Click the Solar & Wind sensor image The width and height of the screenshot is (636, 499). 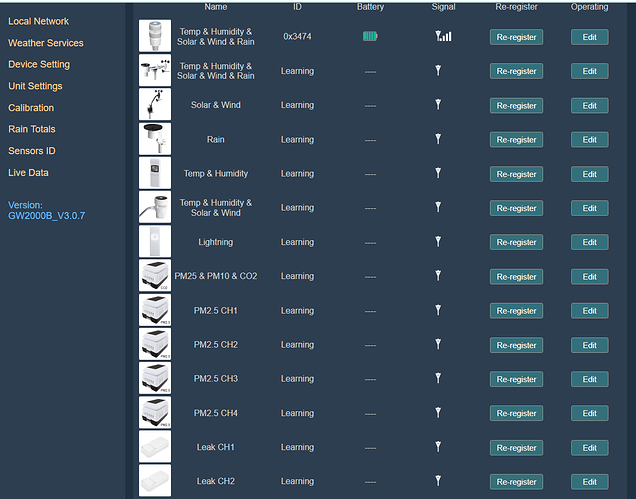[155, 105]
